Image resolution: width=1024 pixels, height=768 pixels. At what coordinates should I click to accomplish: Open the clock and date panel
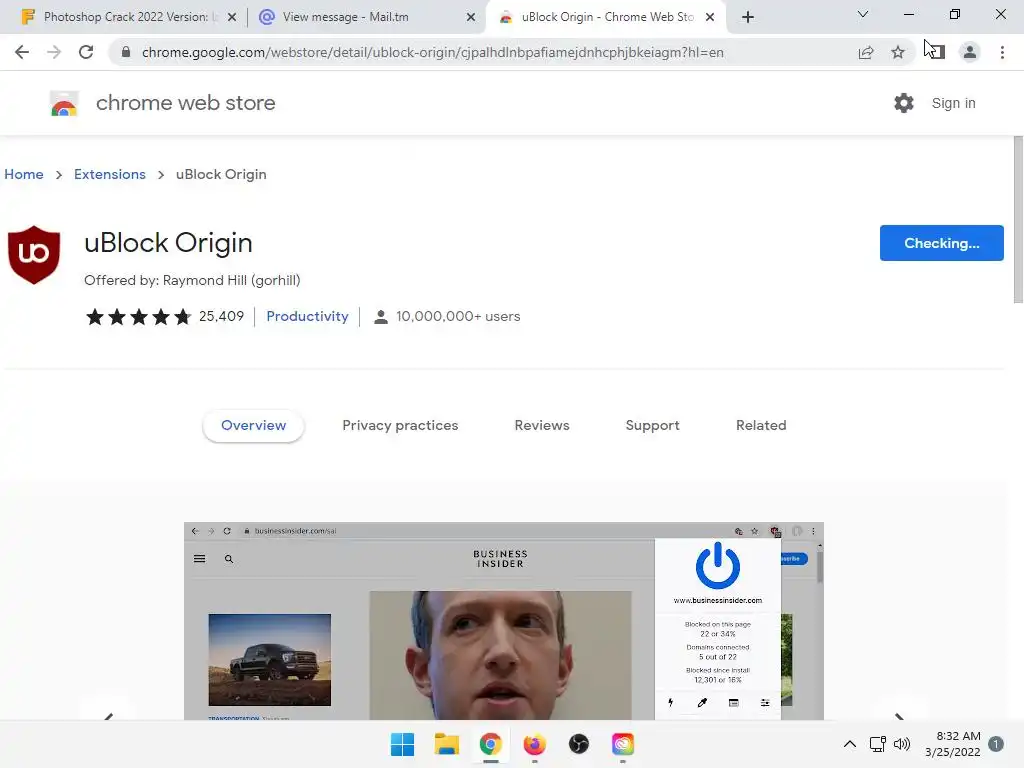(953, 744)
